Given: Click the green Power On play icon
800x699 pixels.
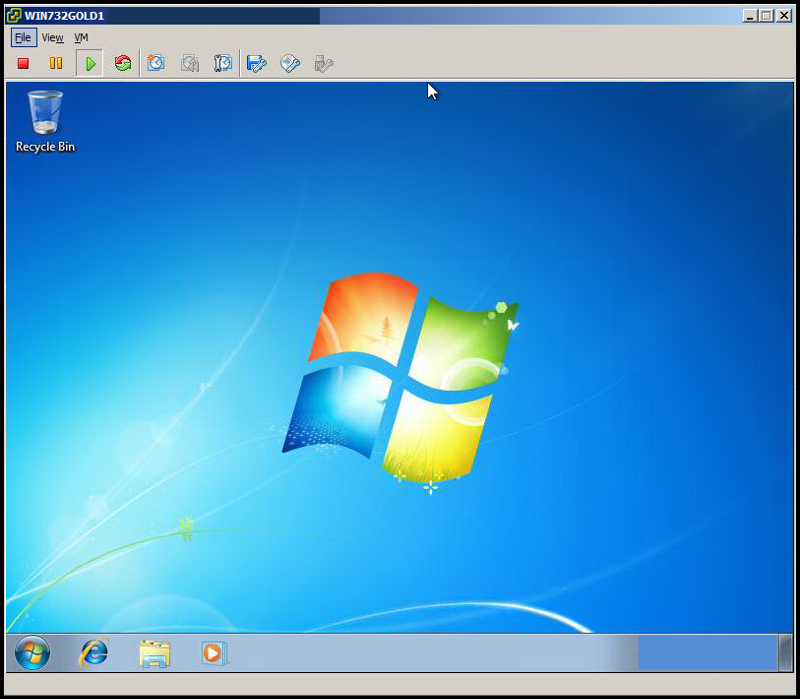Looking at the screenshot, I should [90, 63].
